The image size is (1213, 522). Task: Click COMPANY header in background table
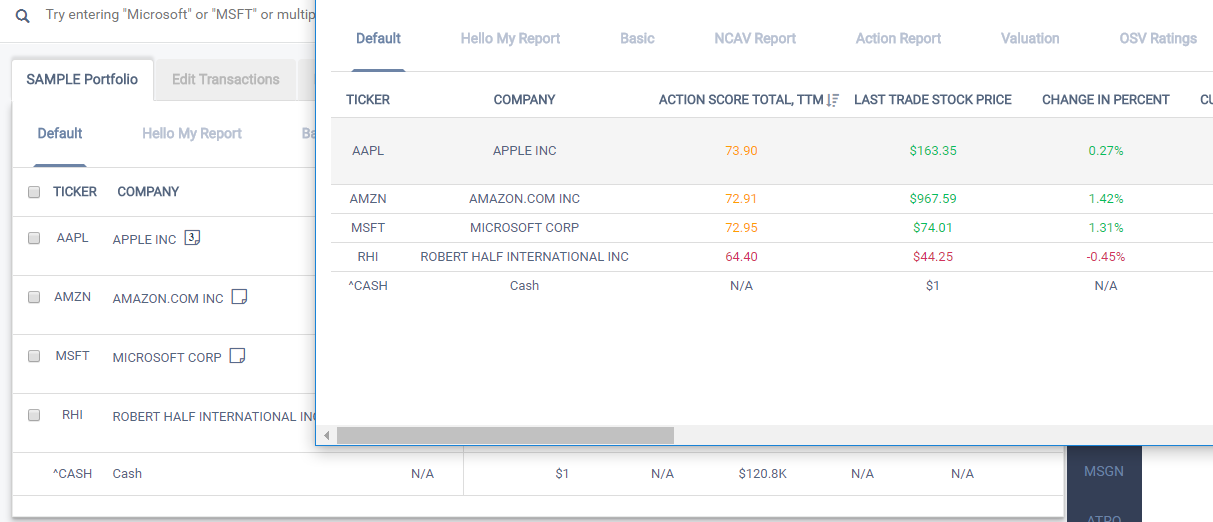pyautogui.click(x=148, y=192)
